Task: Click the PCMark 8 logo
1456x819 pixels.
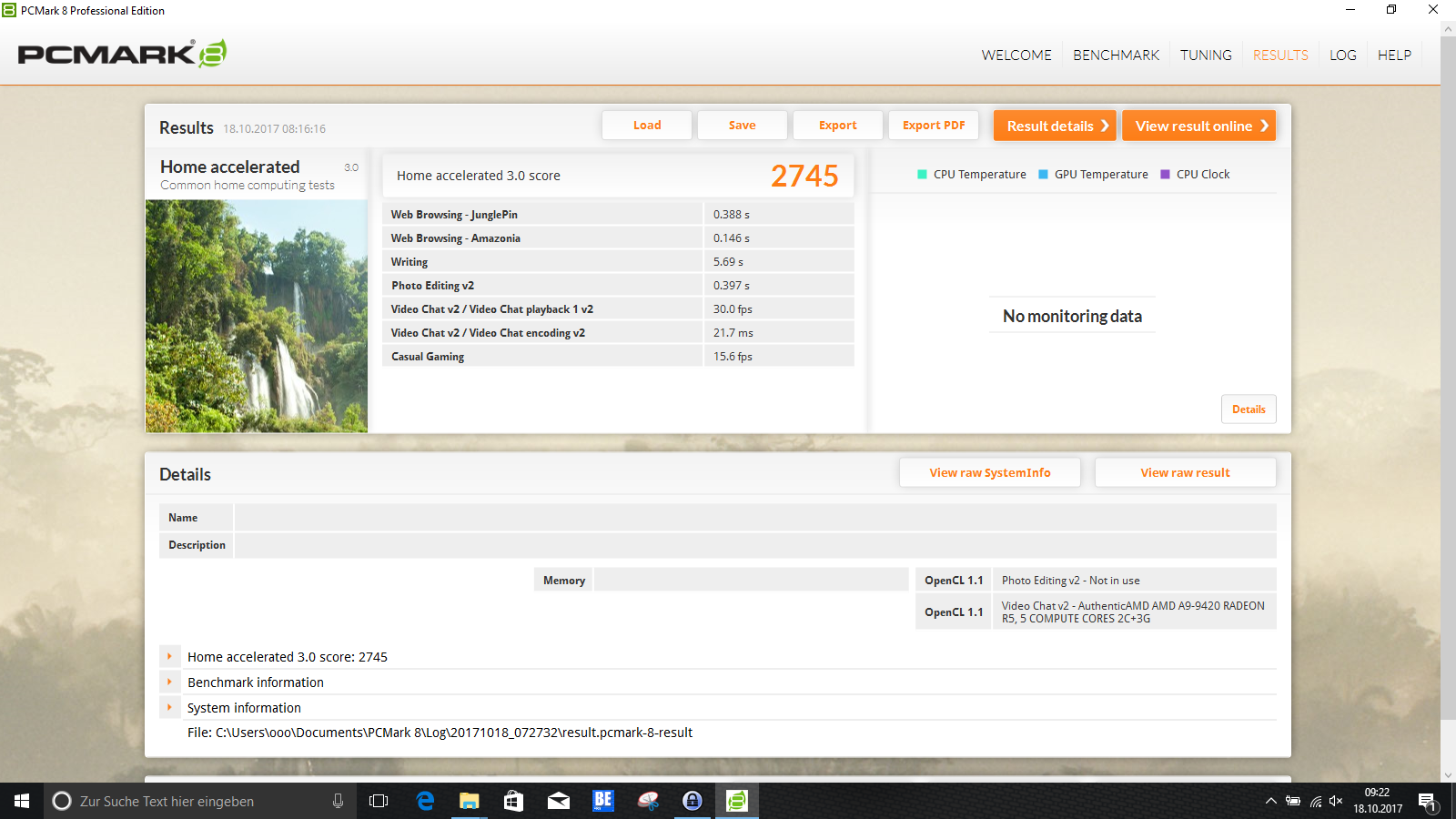Action: coord(122,54)
